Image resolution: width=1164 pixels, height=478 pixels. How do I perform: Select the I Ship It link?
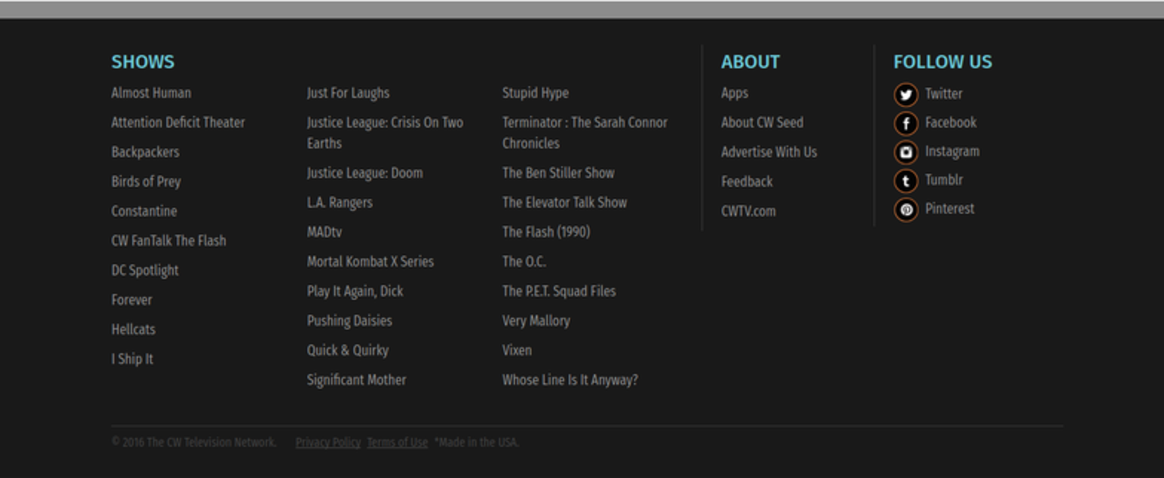pyautogui.click(x=132, y=359)
